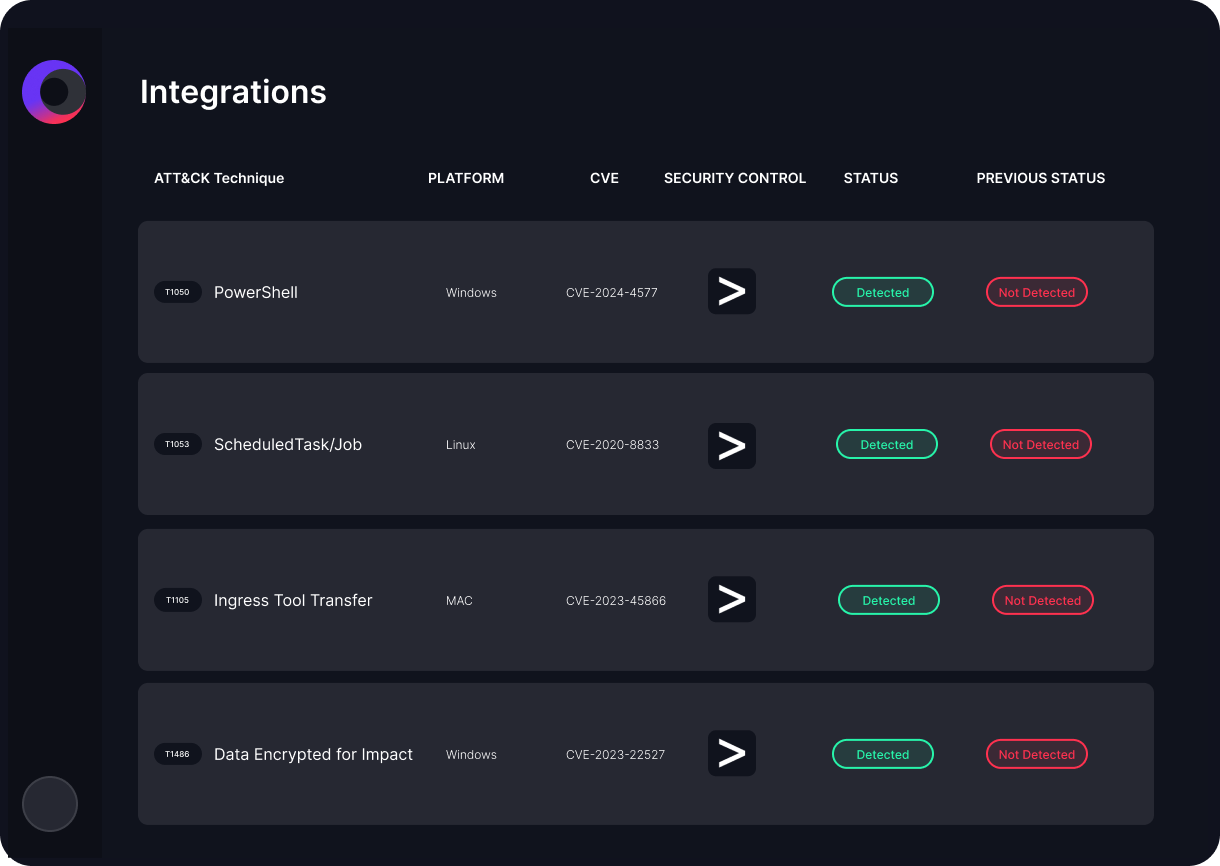The height and width of the screenshot is (866, 1220).
Task: Open the Ingress Tool Transfer technique name
Action: [x=293, y=600]
